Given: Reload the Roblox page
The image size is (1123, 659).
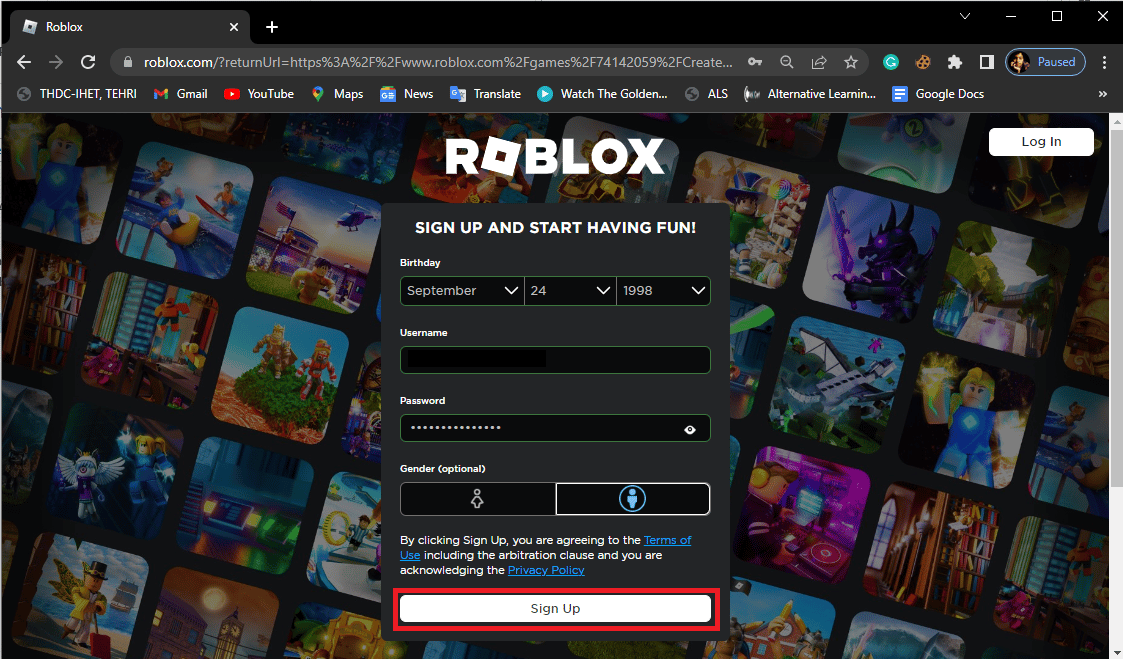Looking at the screenshot, I should tap(87, 61).
